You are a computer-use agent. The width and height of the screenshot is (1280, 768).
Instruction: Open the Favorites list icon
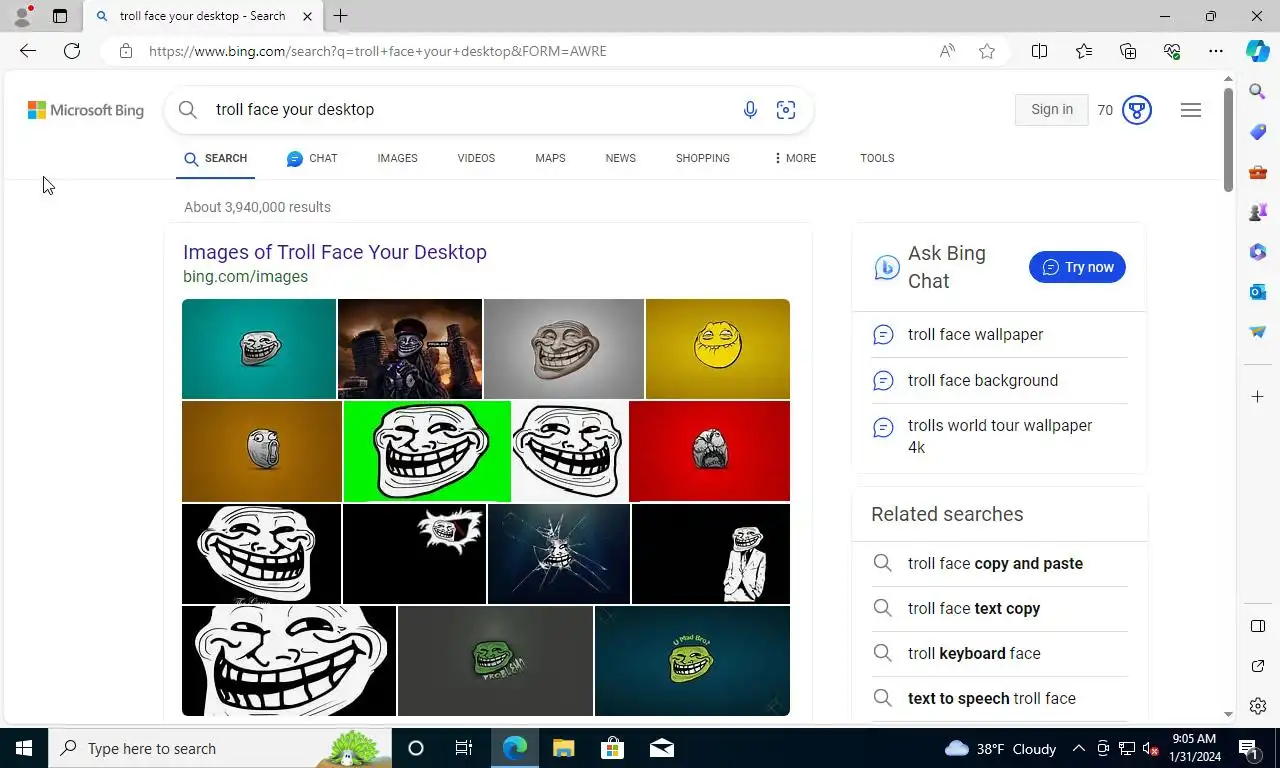[1084, 51]
